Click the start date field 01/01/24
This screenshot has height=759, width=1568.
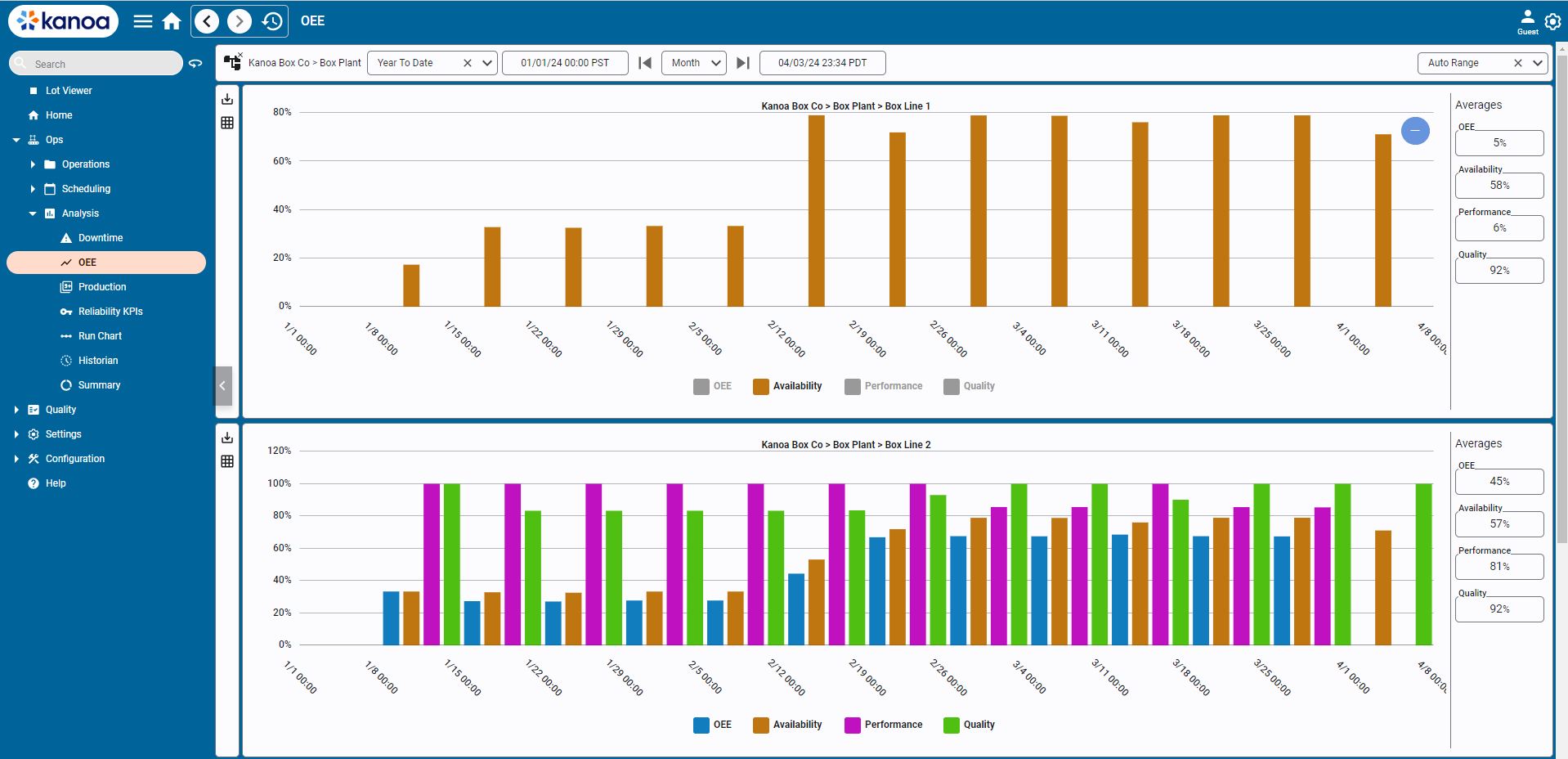(x=565, y=63)
